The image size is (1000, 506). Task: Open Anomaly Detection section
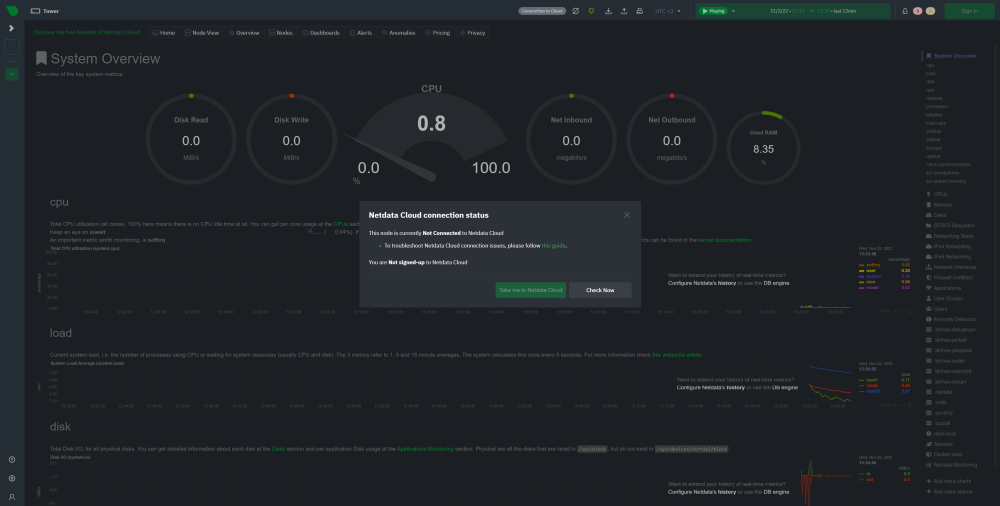(x=951, y=319)
